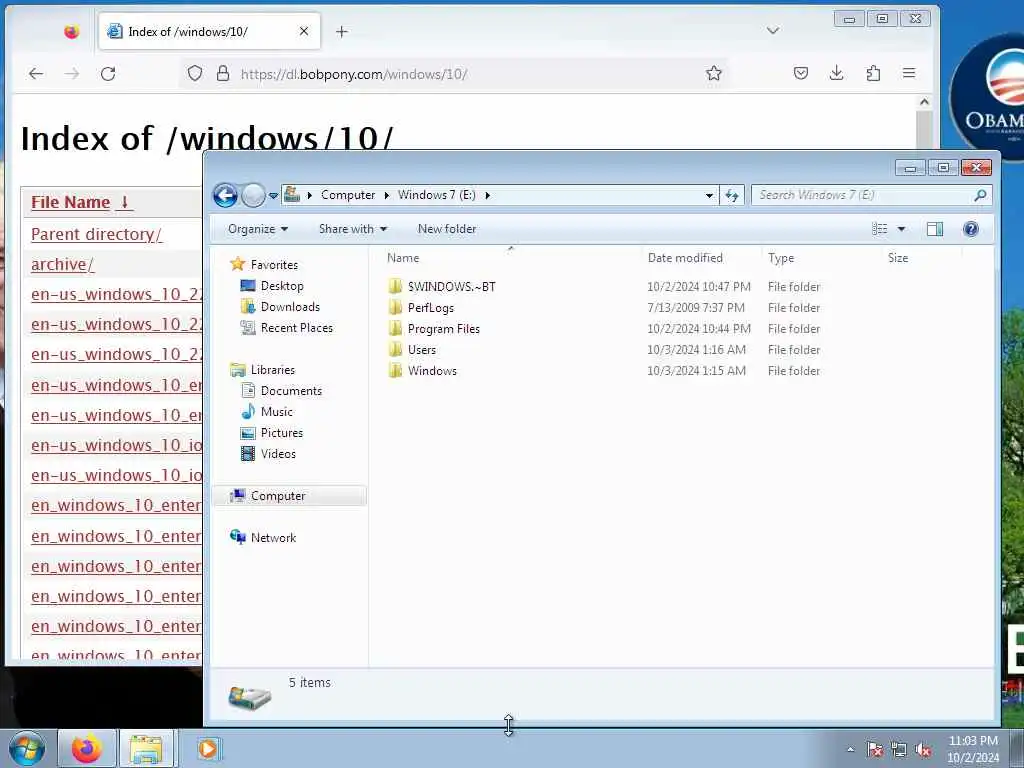Image resolution: width=1024 pixels, height=768 pixels.
Task: Select Desktop under Favorites
Action: tap(282, 286)
